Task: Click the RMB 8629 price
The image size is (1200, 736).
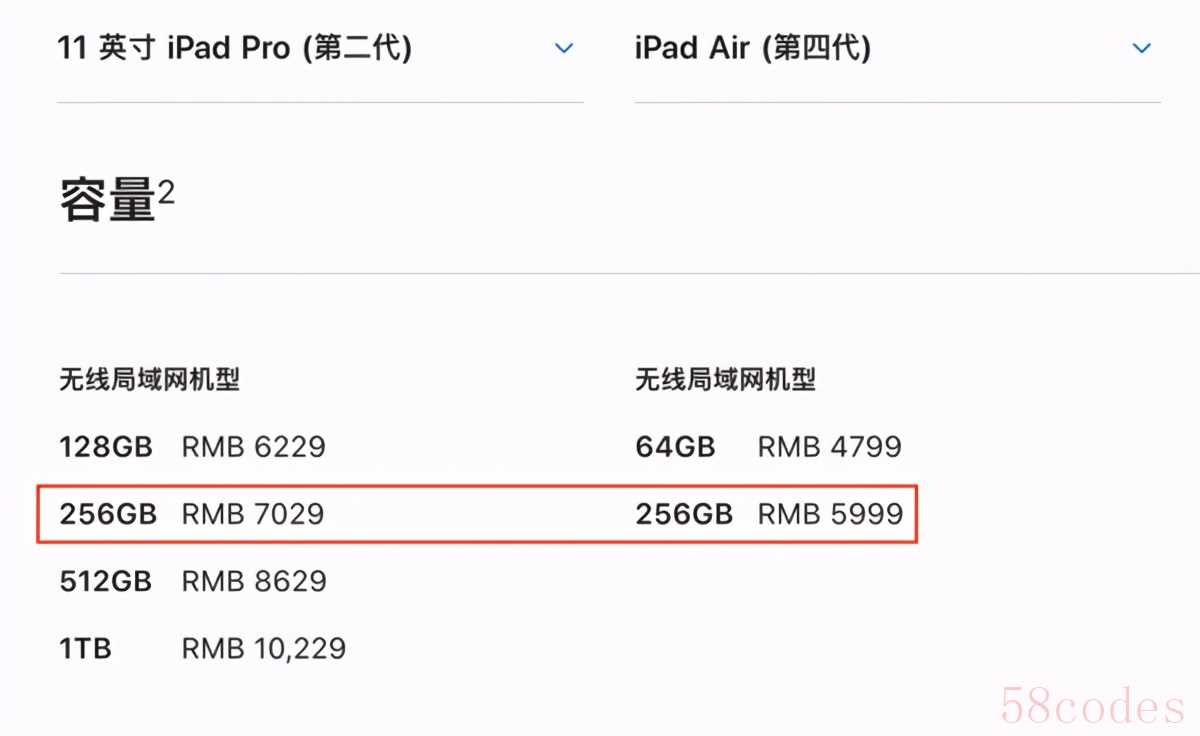Action: tap(253, 581)
